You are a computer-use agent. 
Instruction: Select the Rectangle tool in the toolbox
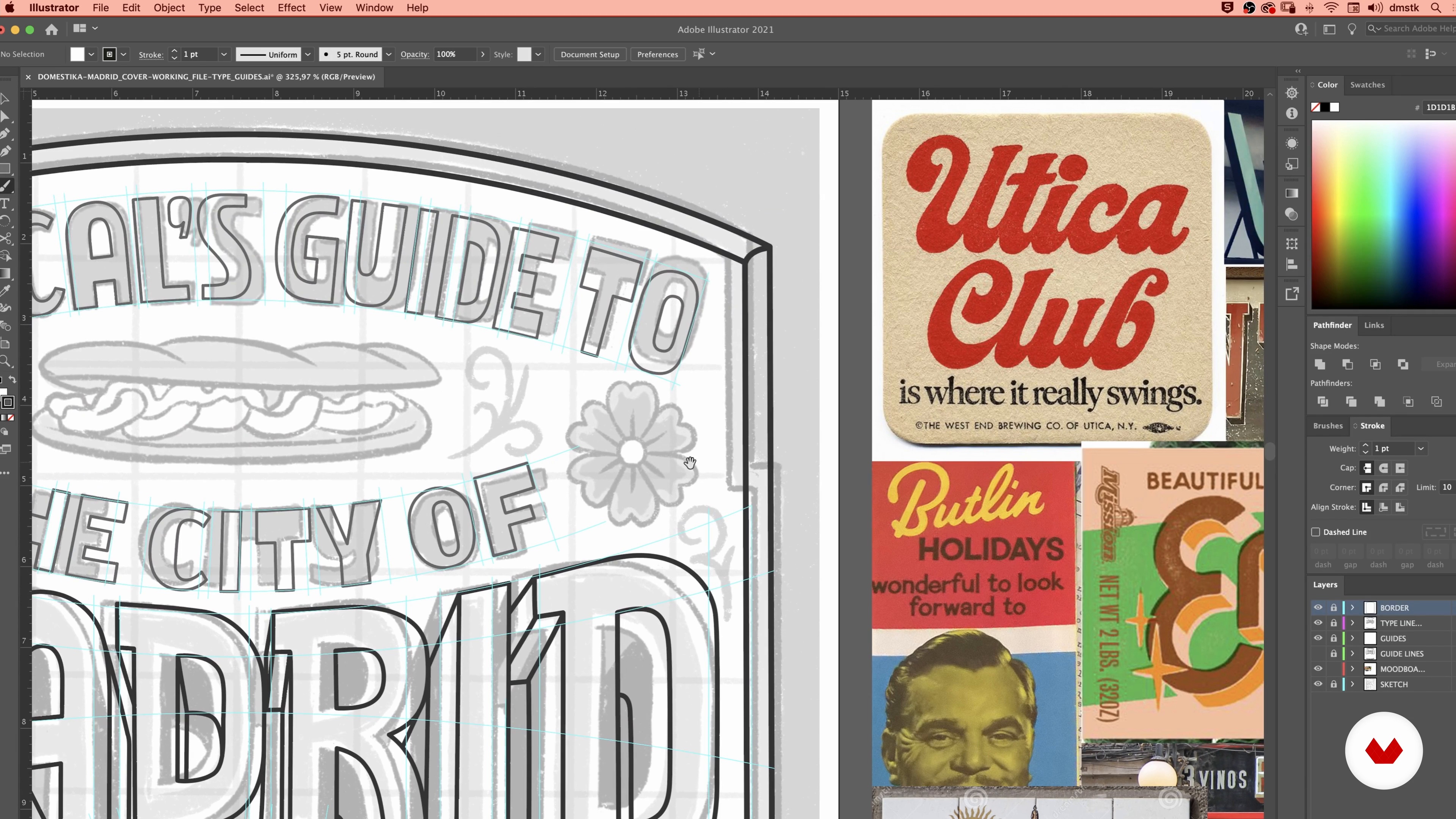5,168
